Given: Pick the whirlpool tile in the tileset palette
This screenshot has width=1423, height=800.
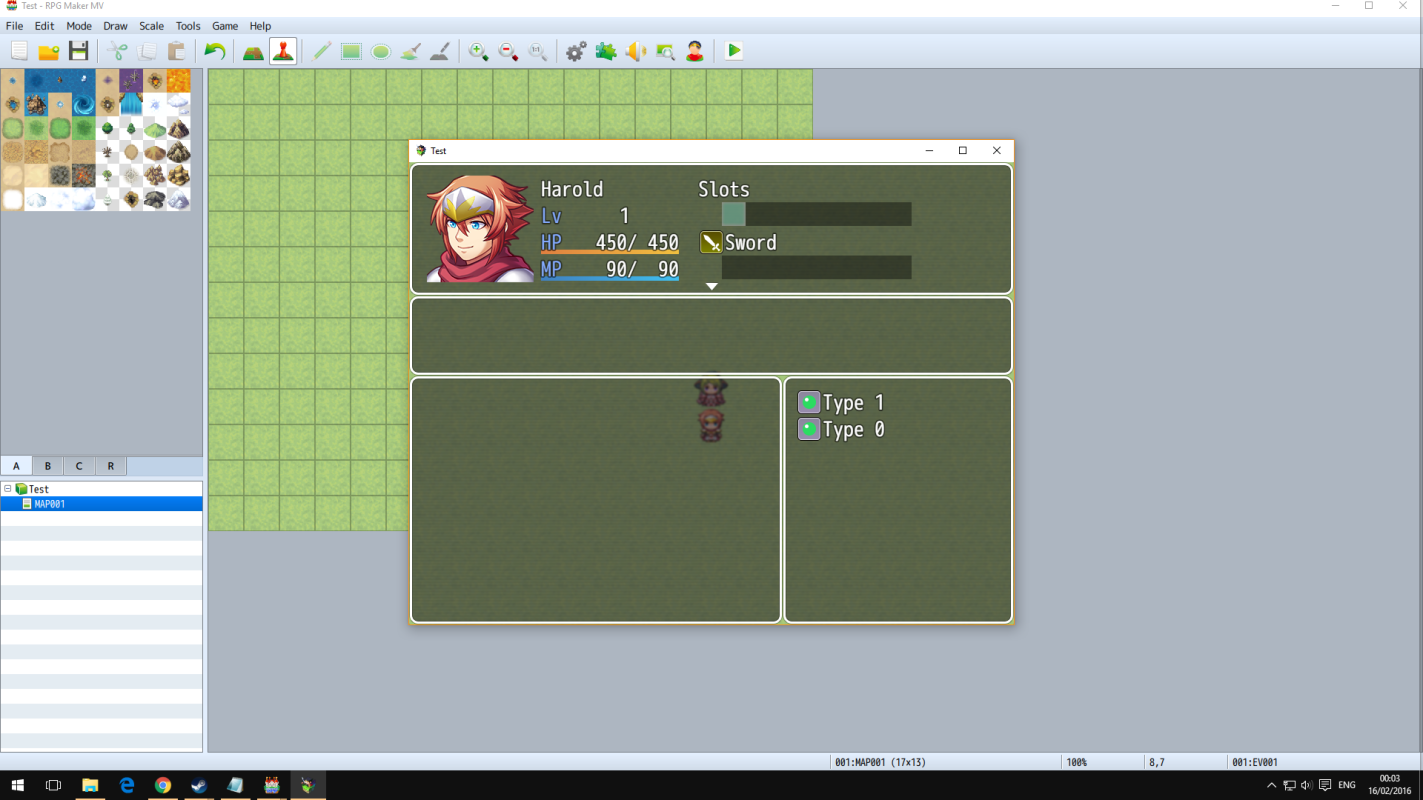Looking at the screenshot, I should (x=84, y=104).
